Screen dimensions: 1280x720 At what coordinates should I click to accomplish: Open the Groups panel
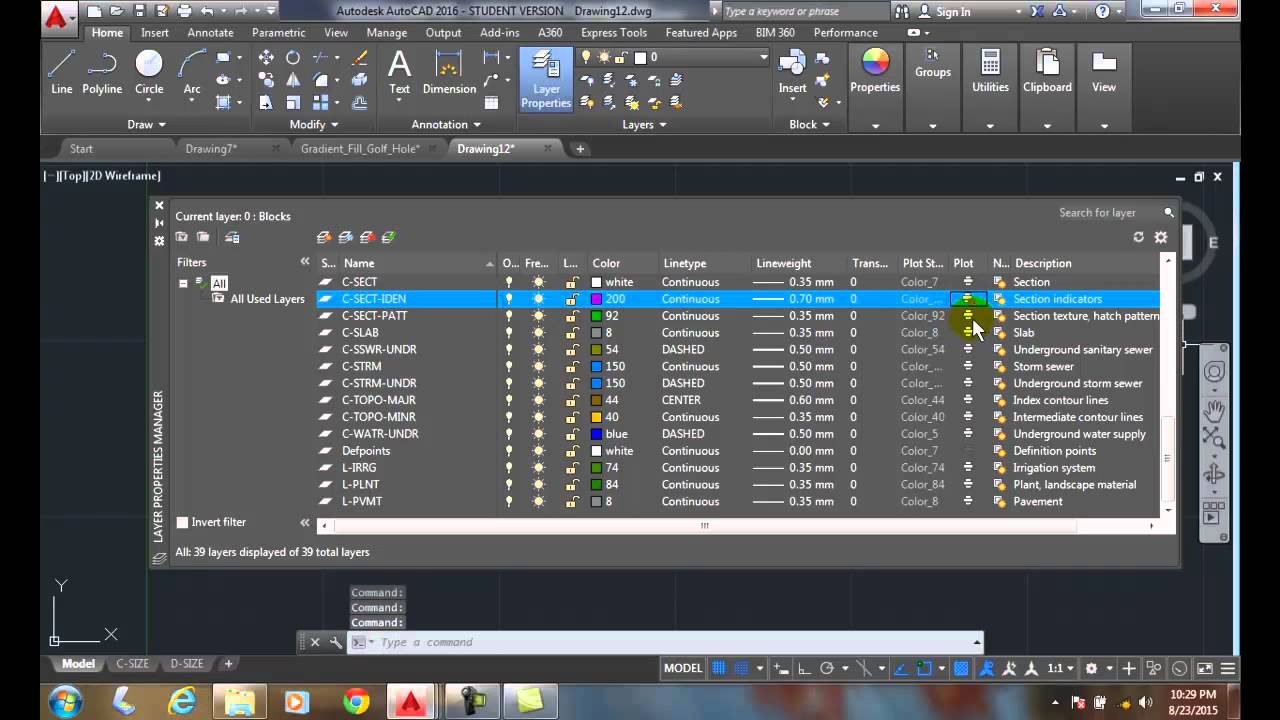[x=932, y=62]
